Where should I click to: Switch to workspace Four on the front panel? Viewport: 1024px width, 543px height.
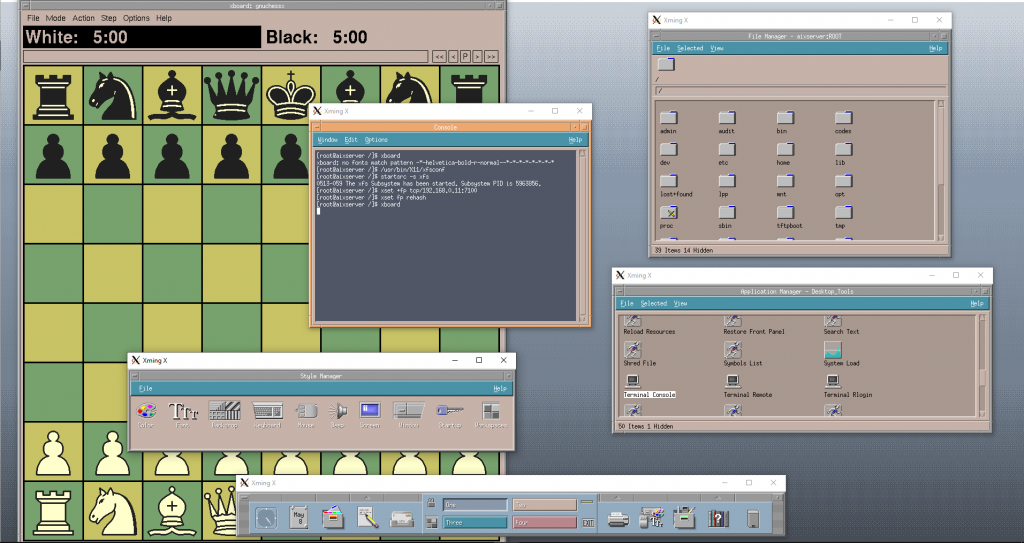[545, 522]
